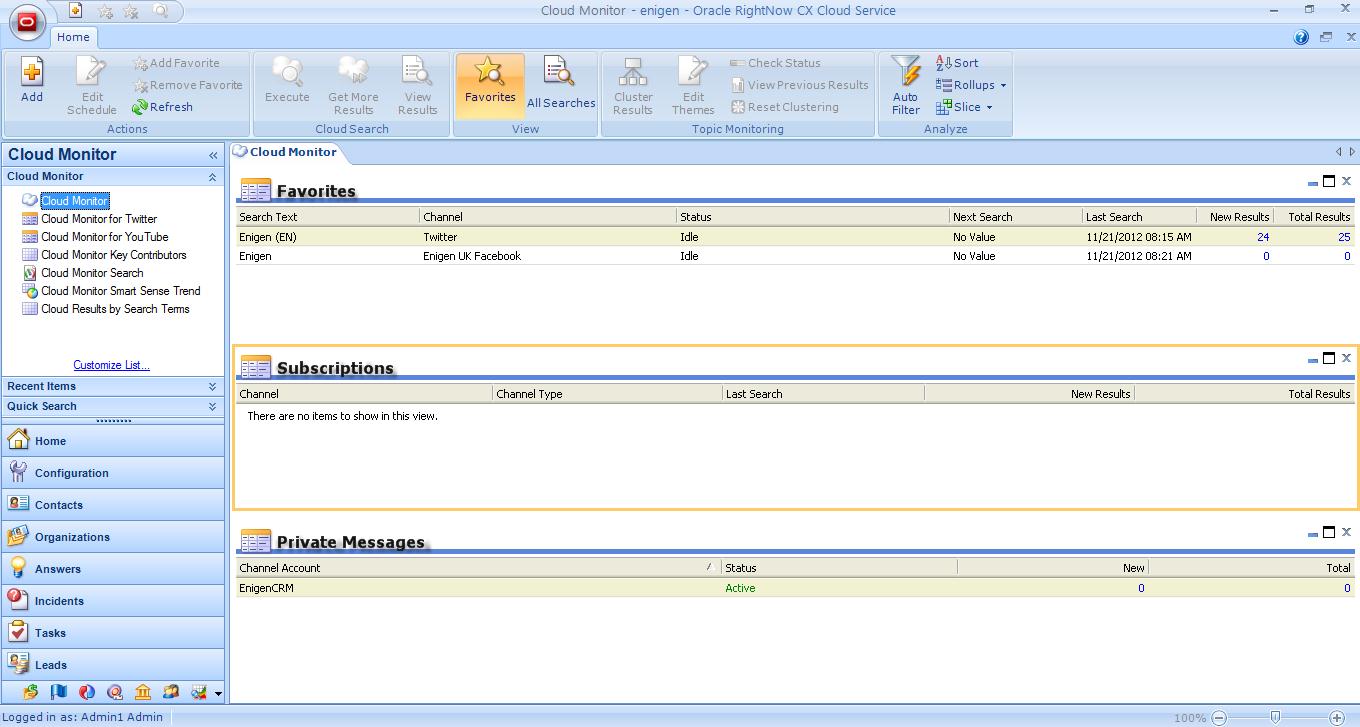The height and width of the screenshot is (727, 1360).
Task: Switch to the Cloud Monitor content tab
Action: click(x=292, y=152)
